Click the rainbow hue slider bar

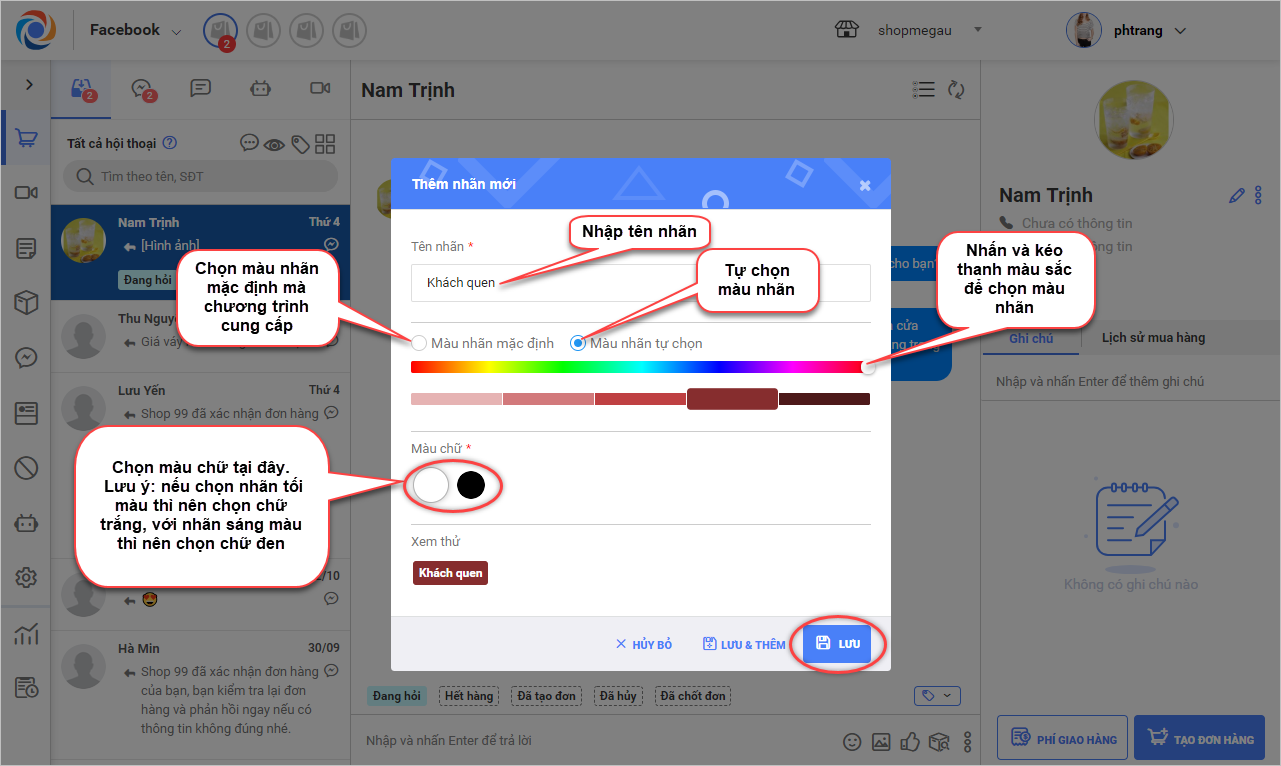[x=640, y=367]
